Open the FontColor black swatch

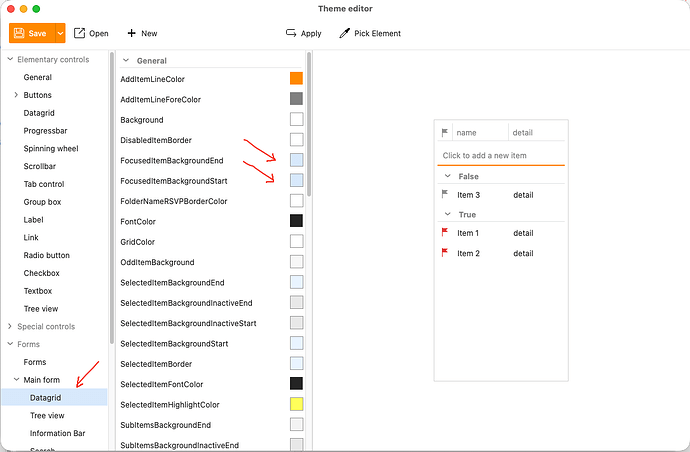coord(296,221)
